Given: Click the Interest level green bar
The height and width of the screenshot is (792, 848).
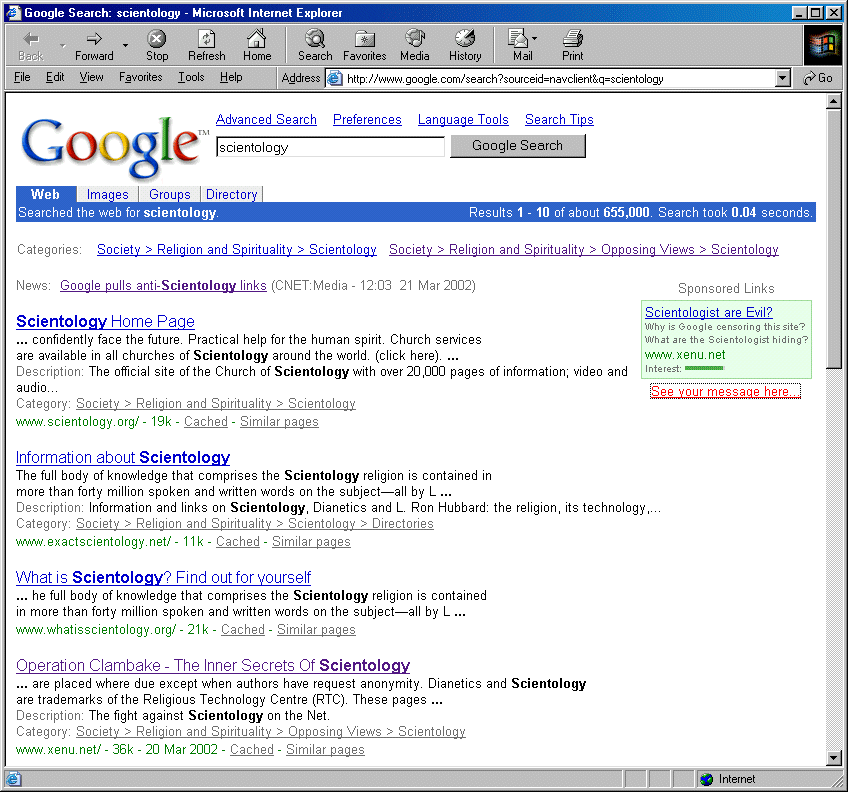Looking at the screenshot, I should point(704,368).
